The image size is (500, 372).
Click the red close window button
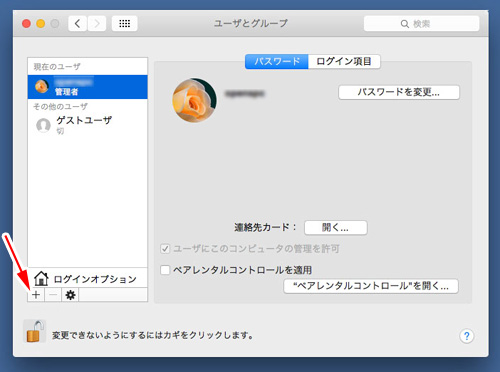tap(26, 24)
